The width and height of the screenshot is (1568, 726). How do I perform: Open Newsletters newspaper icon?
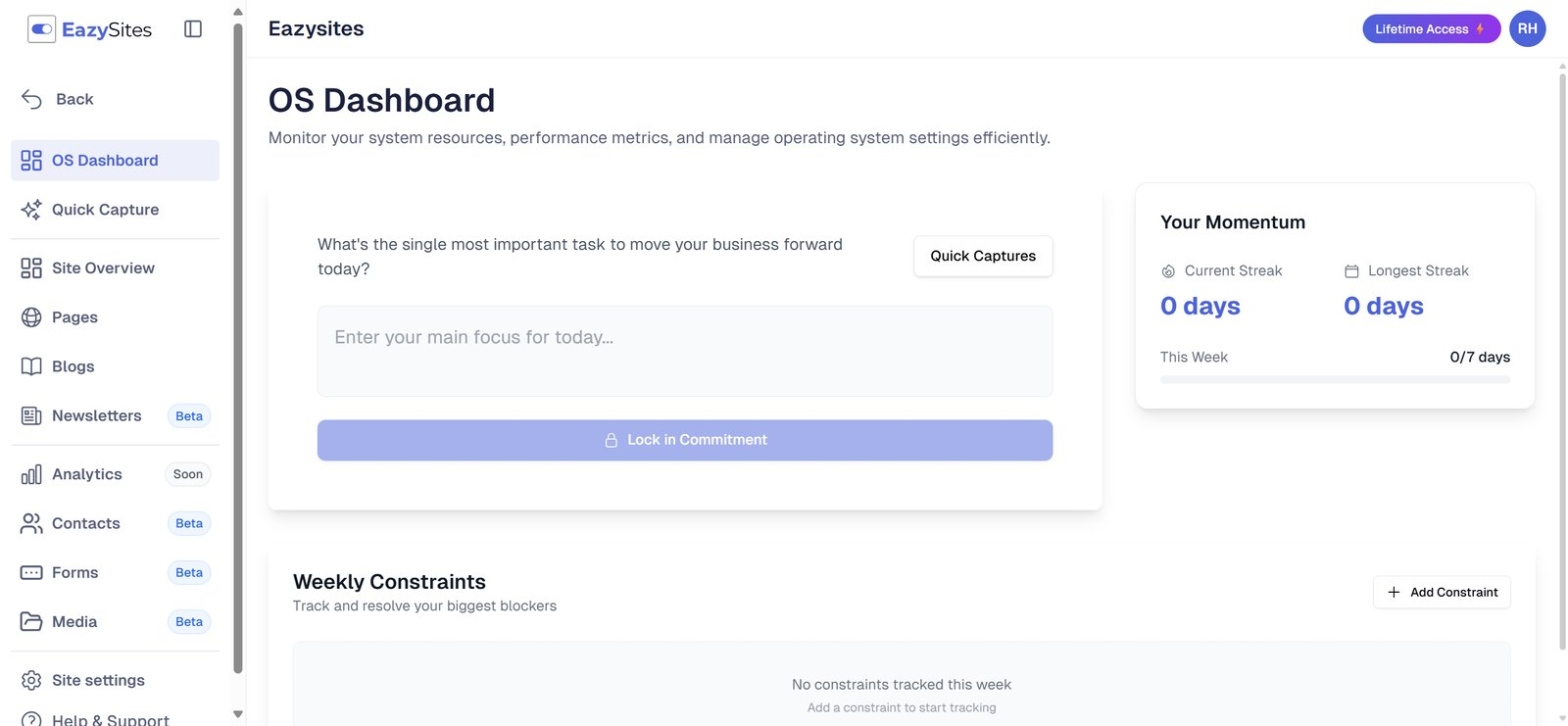[x=31, y=416]
